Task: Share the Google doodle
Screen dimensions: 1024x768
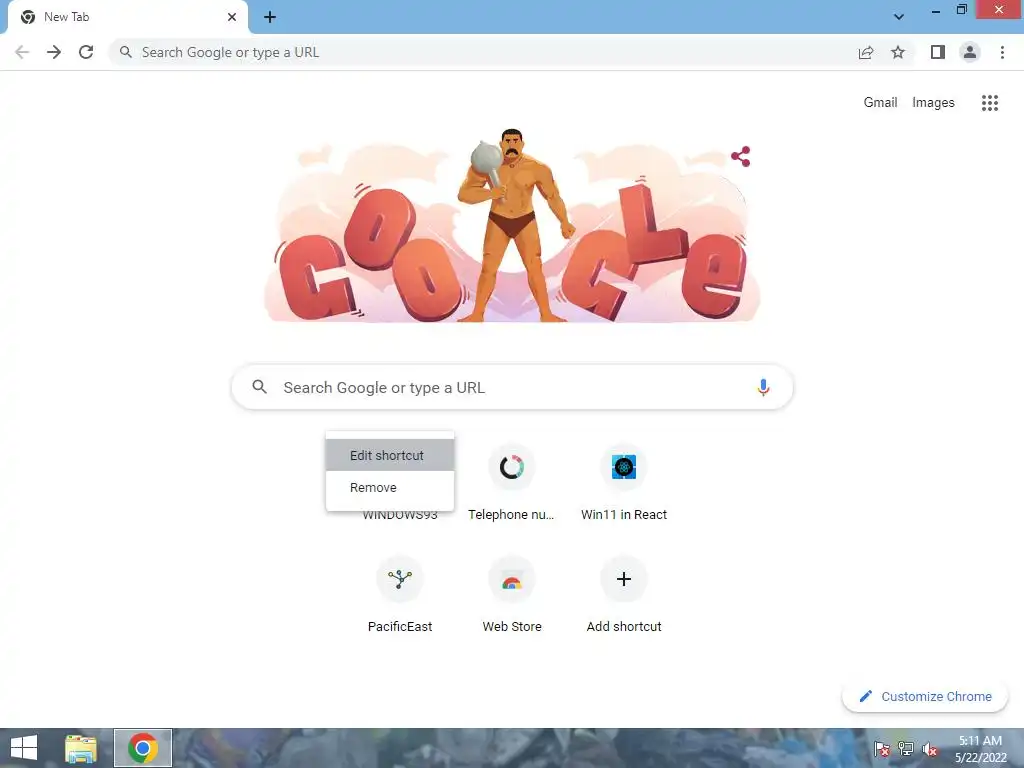Action: [741, 156]
